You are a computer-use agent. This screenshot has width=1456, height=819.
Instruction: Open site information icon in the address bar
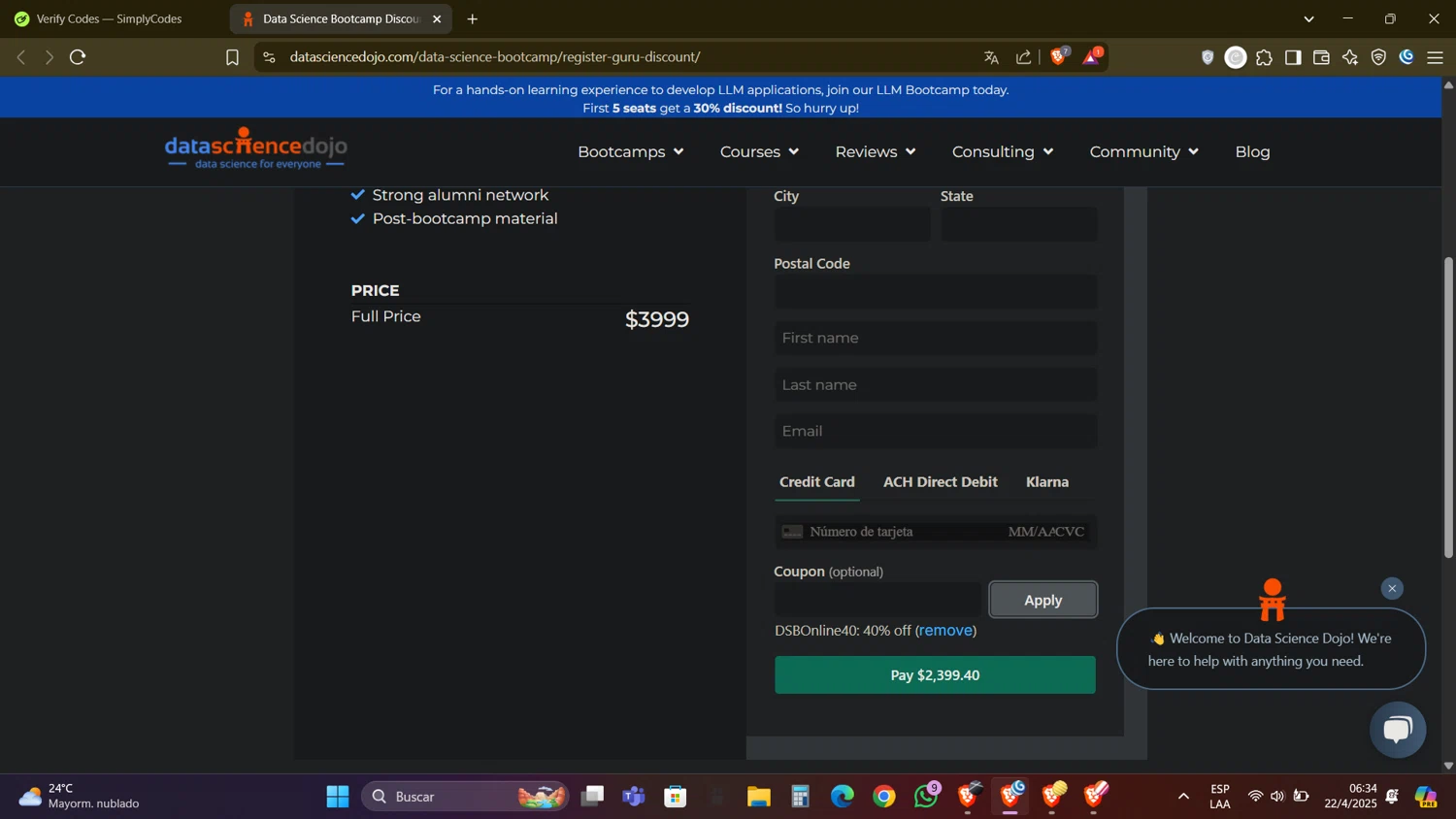(x=270, y=57)
